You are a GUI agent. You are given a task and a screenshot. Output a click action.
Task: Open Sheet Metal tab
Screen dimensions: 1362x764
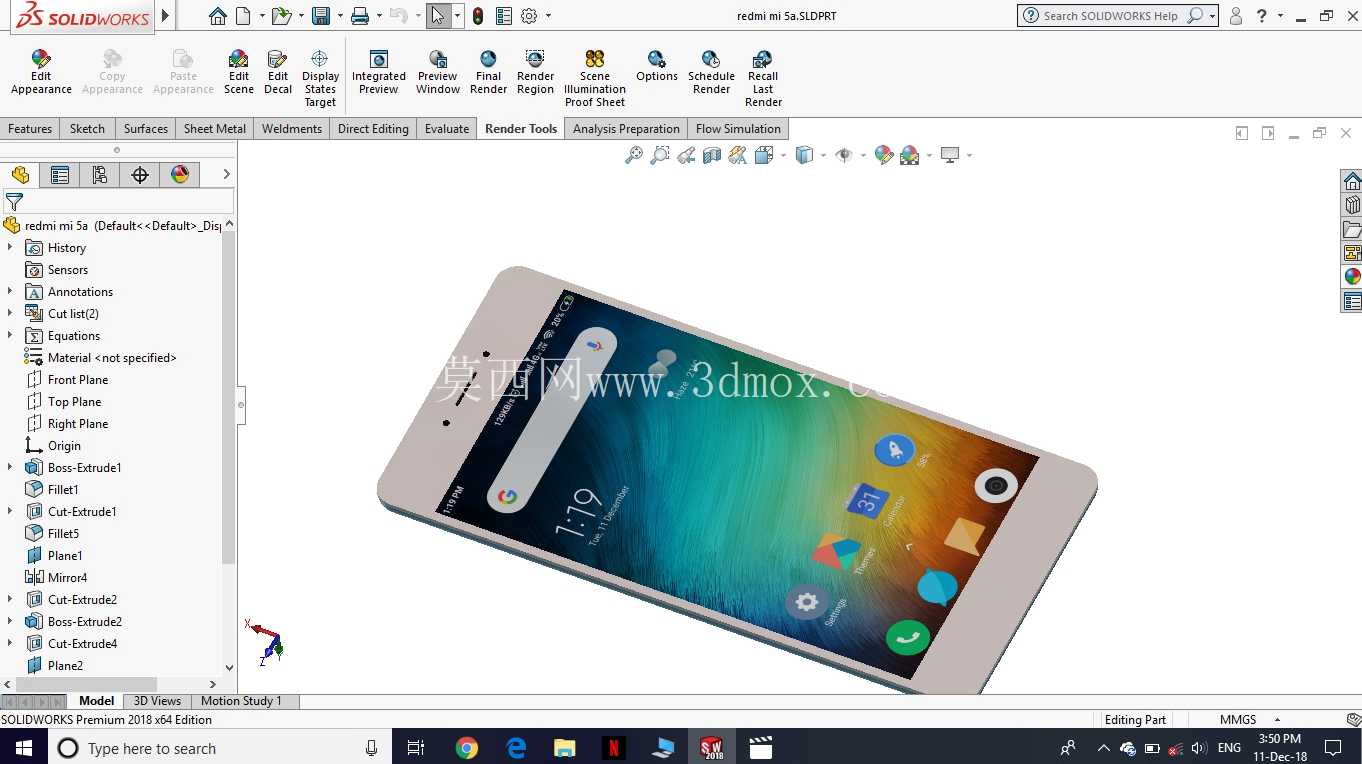point(215,129)
